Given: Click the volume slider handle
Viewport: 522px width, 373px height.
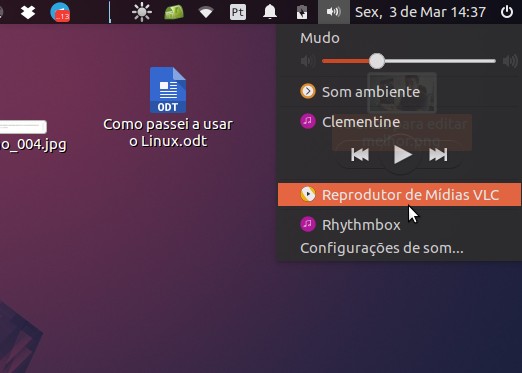Looking at the screenshot, I should pos(377,61).
